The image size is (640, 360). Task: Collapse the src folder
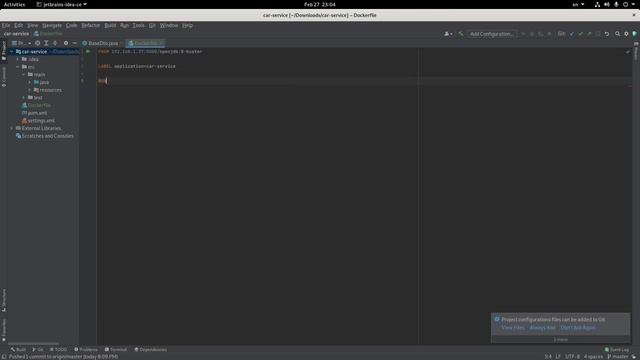[18, 67]
